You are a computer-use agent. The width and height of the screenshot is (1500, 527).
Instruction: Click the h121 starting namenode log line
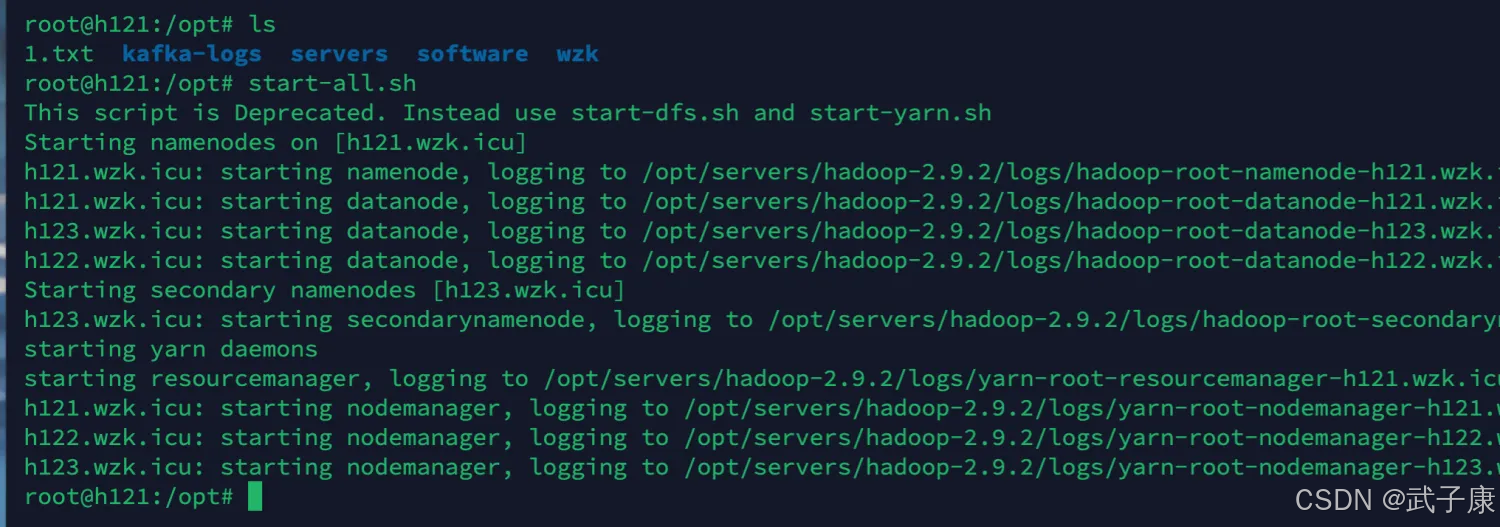click(762, 172)
